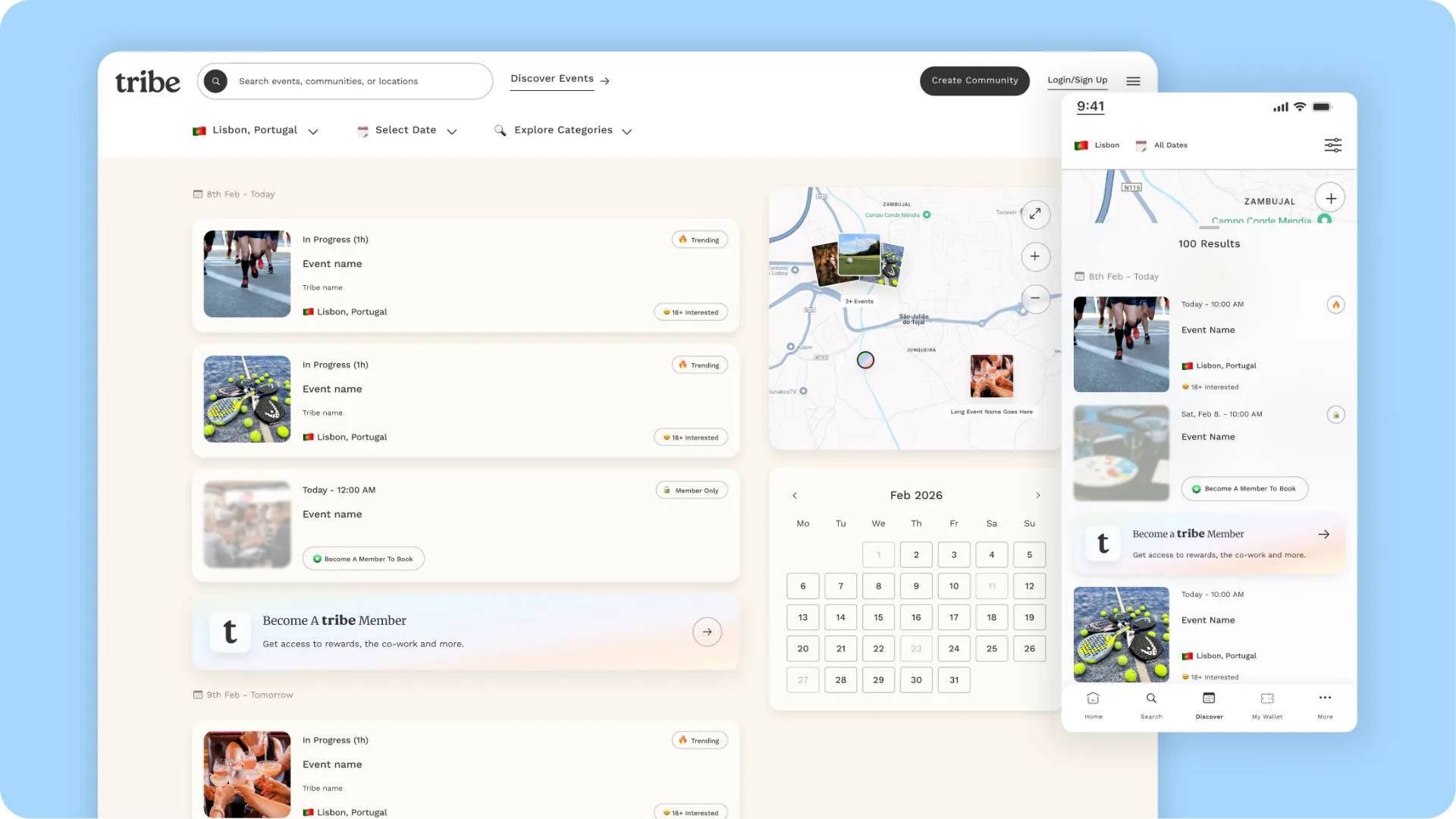Tap the mobile running event thumbnail
The image size is (1456, 819).
click(x=1122, y=344)
